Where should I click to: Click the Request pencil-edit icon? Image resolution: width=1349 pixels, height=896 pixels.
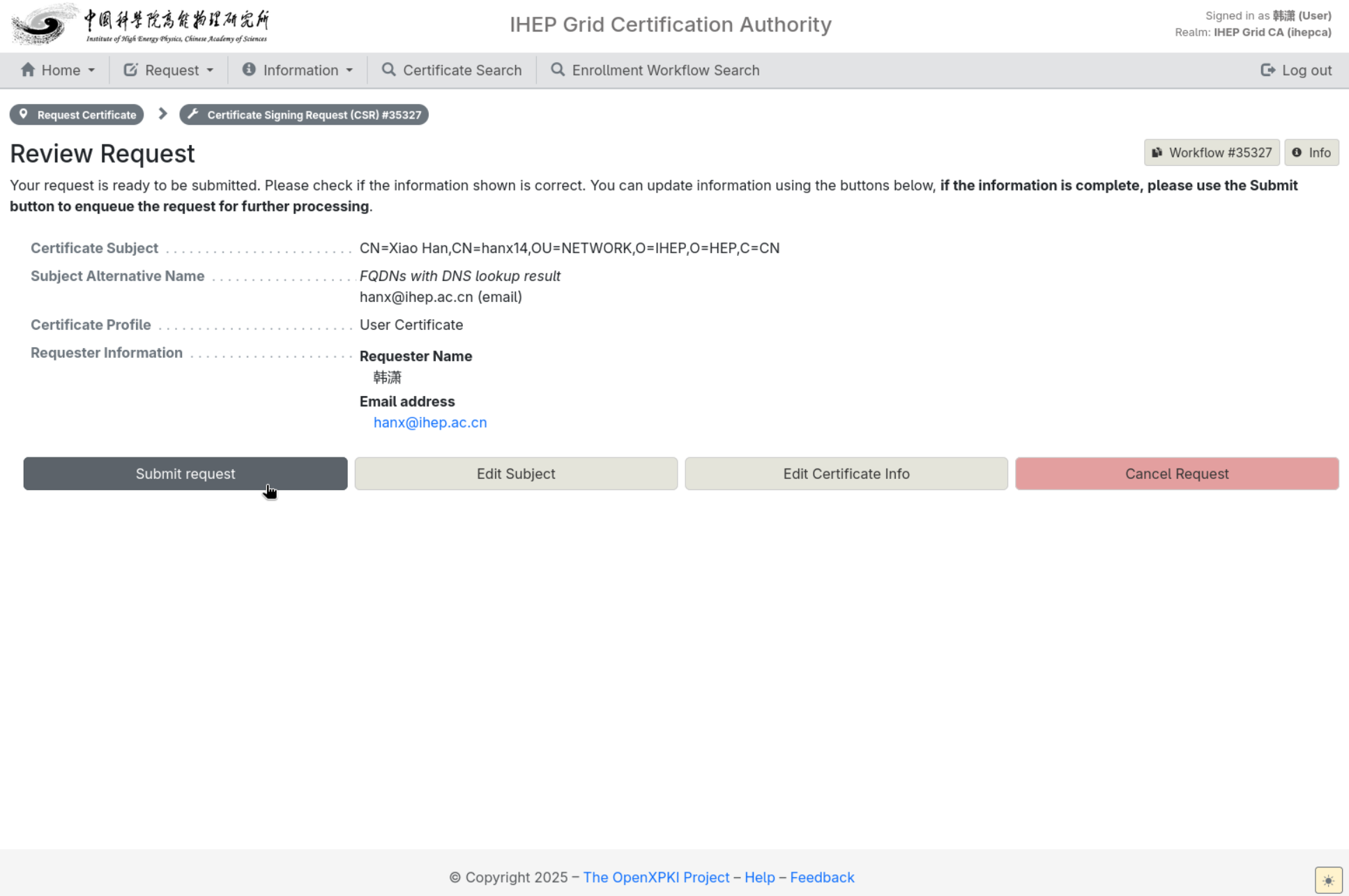click(130, 70)
